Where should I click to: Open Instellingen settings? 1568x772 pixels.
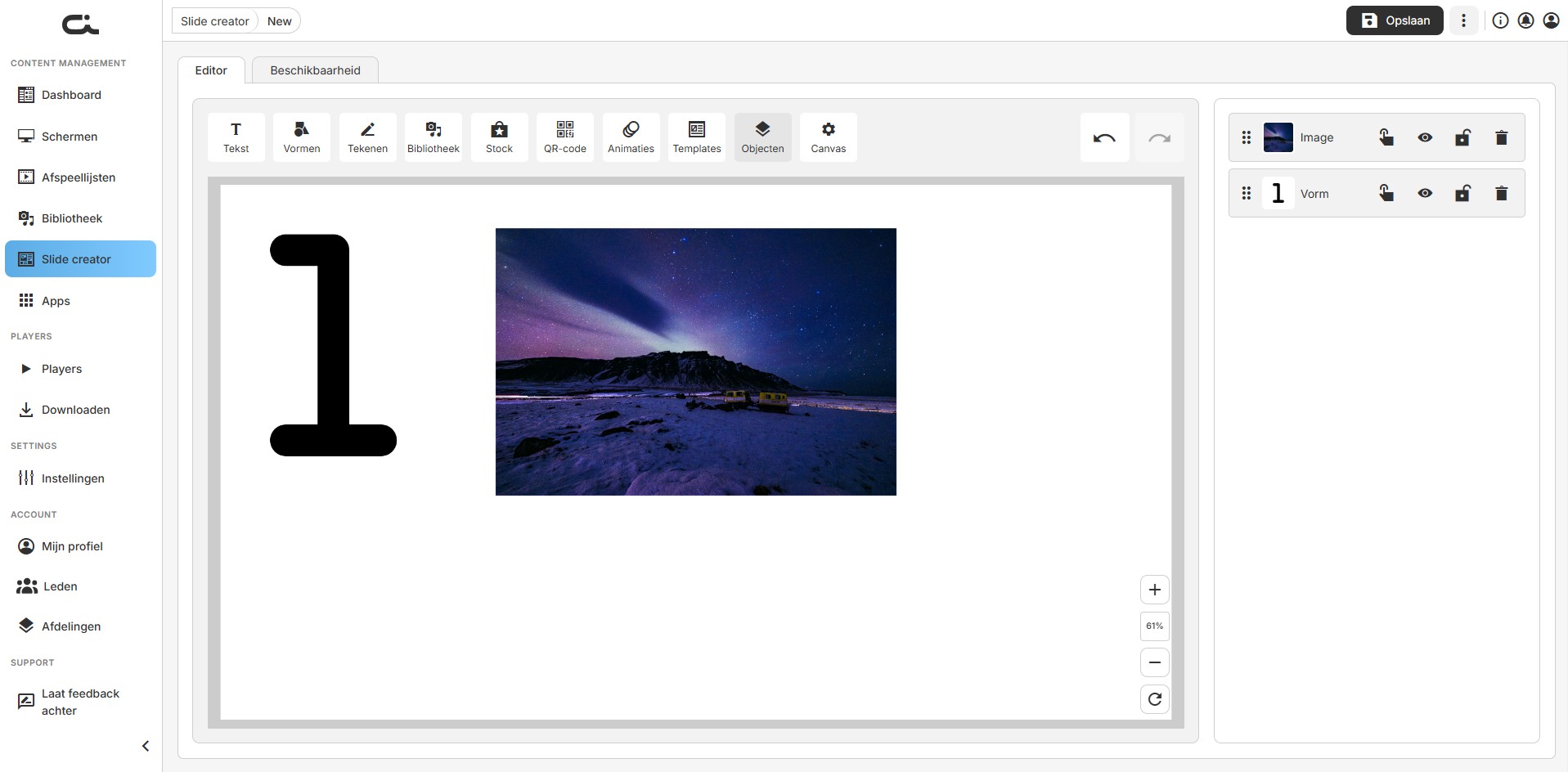[x=80, y=478]
